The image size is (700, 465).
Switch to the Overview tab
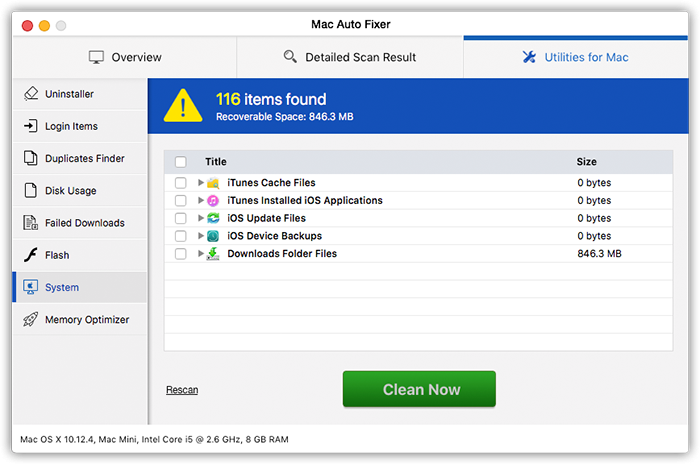[x=125, y=57]
